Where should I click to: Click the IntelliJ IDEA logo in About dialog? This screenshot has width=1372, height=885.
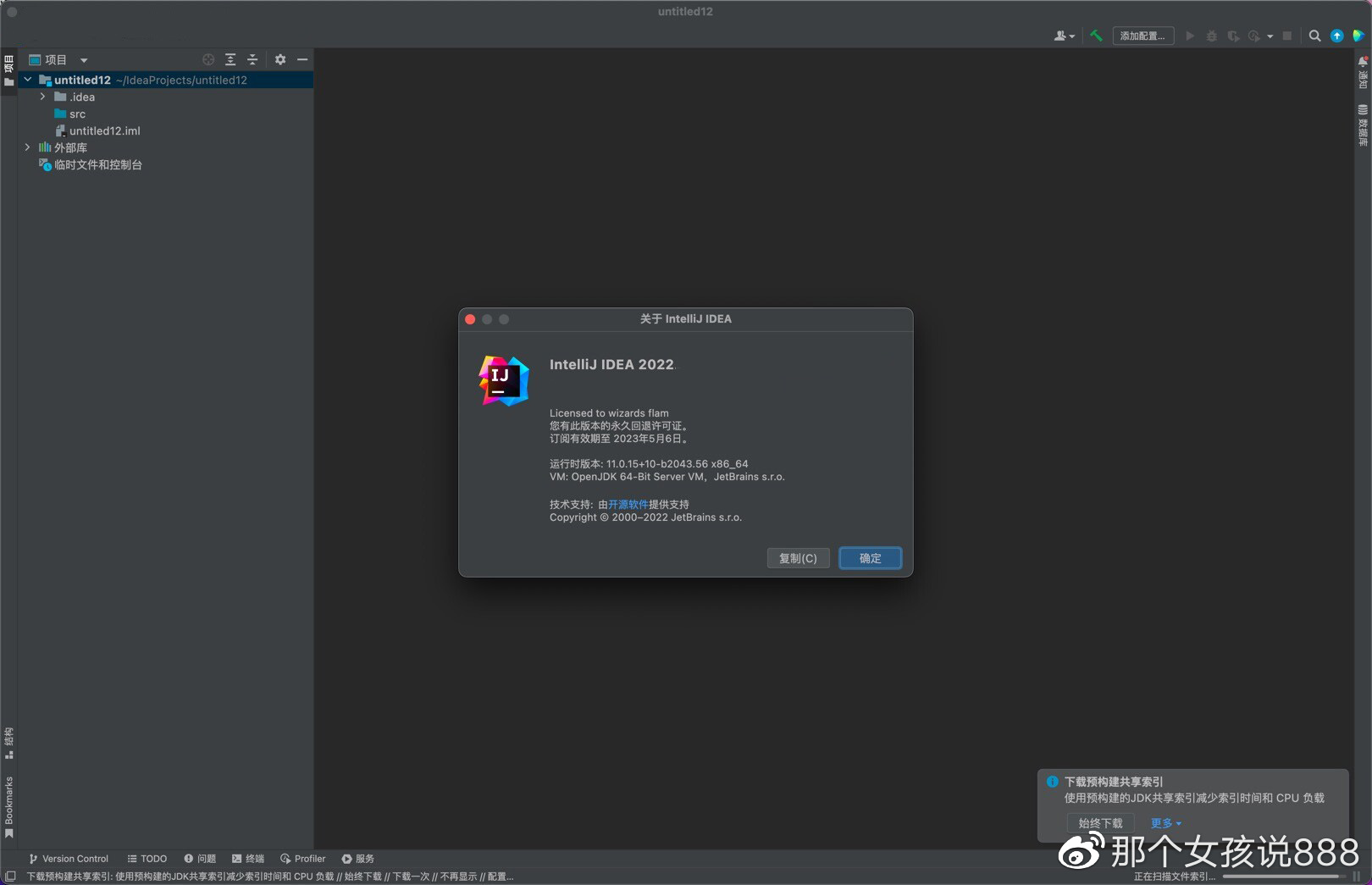[504, 380]
